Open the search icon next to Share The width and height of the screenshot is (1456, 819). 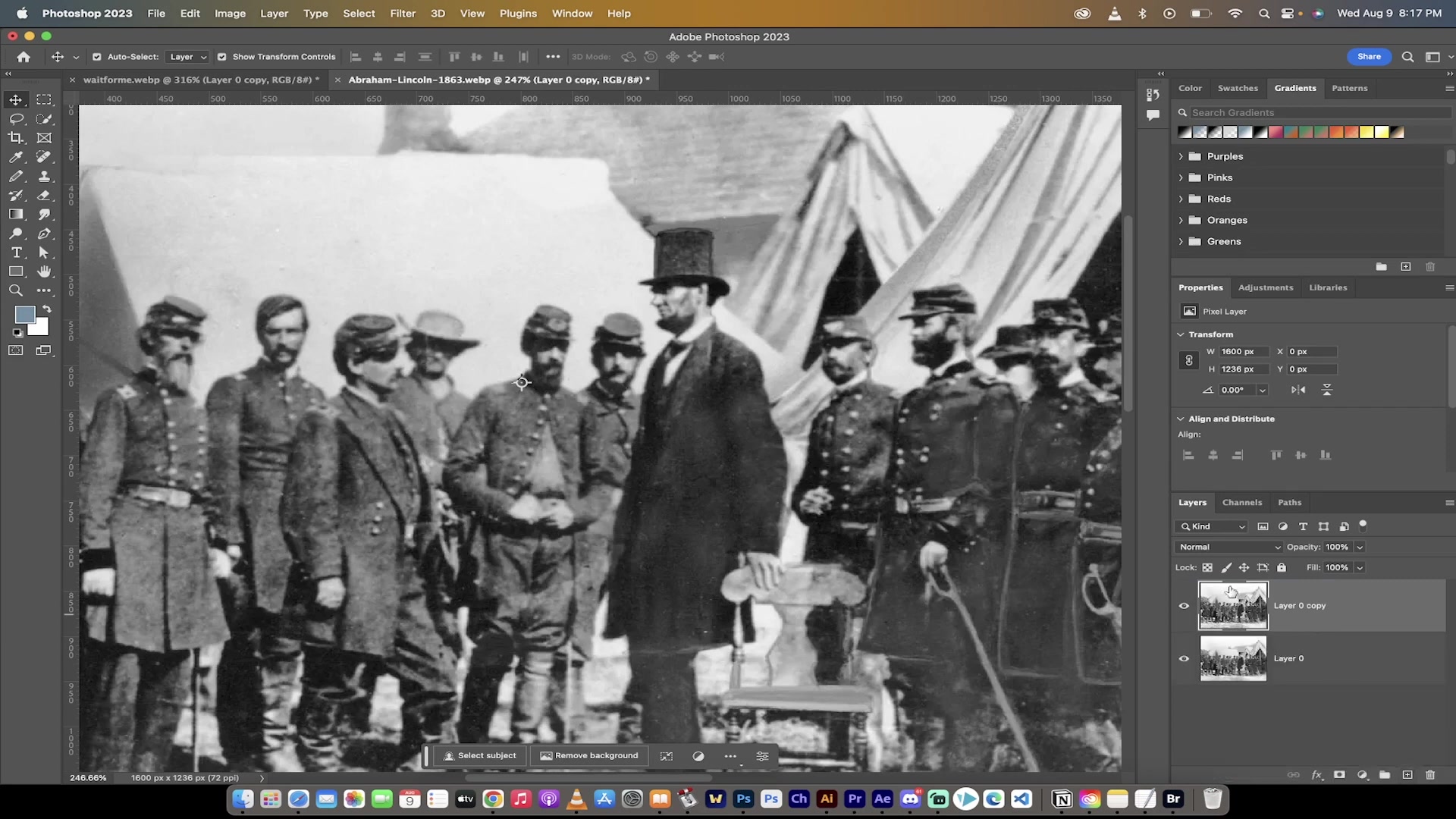coord(1407,57)
